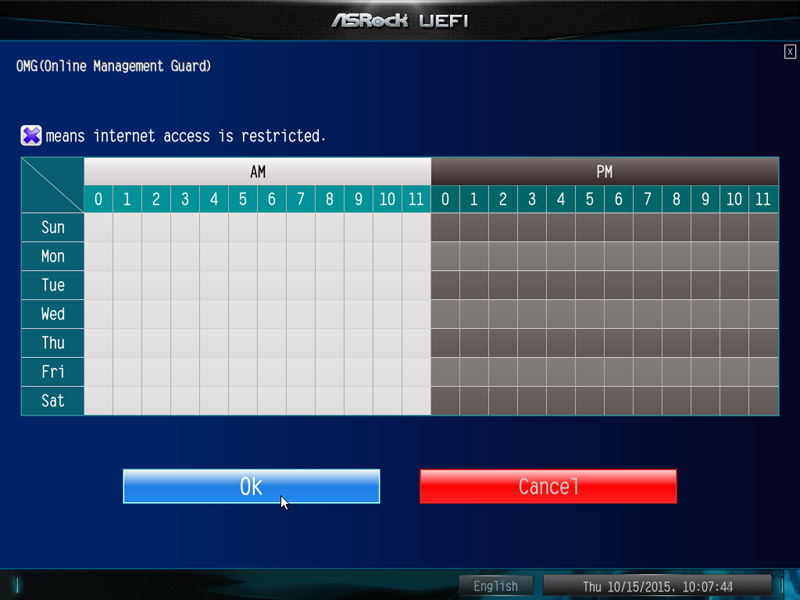Close the OMG dialog with X
This screenshot has height=600, width=800.
790,52
